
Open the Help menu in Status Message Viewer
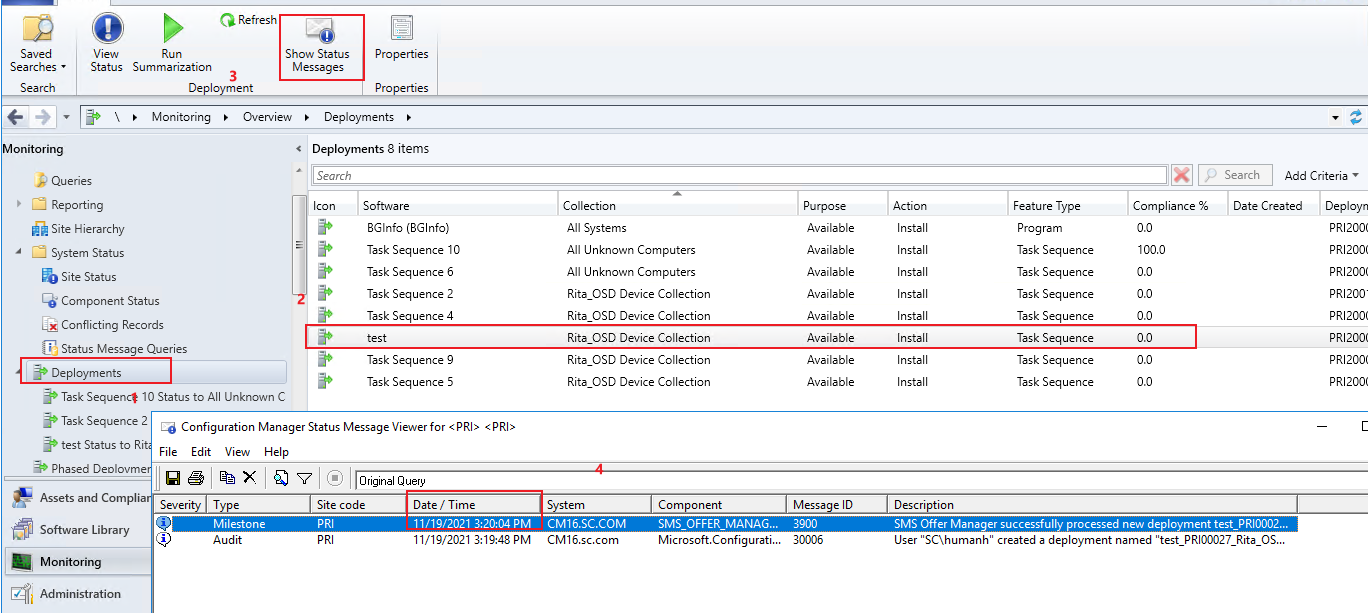276,452
